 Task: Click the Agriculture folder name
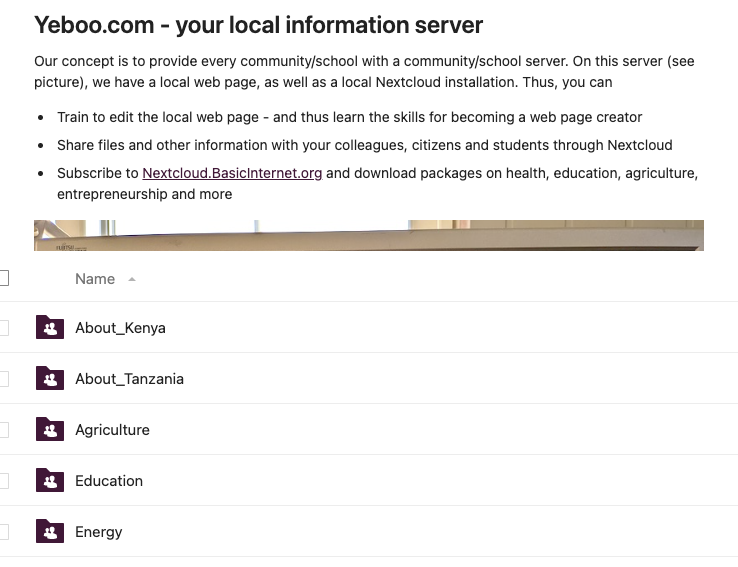point(112,430)
